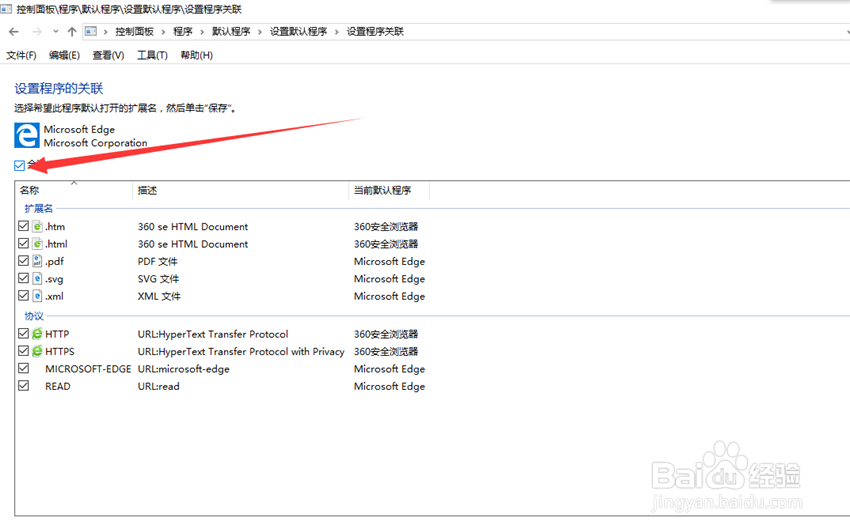Click the READ protocol name
Screen dimensions: 850x532
57,386
